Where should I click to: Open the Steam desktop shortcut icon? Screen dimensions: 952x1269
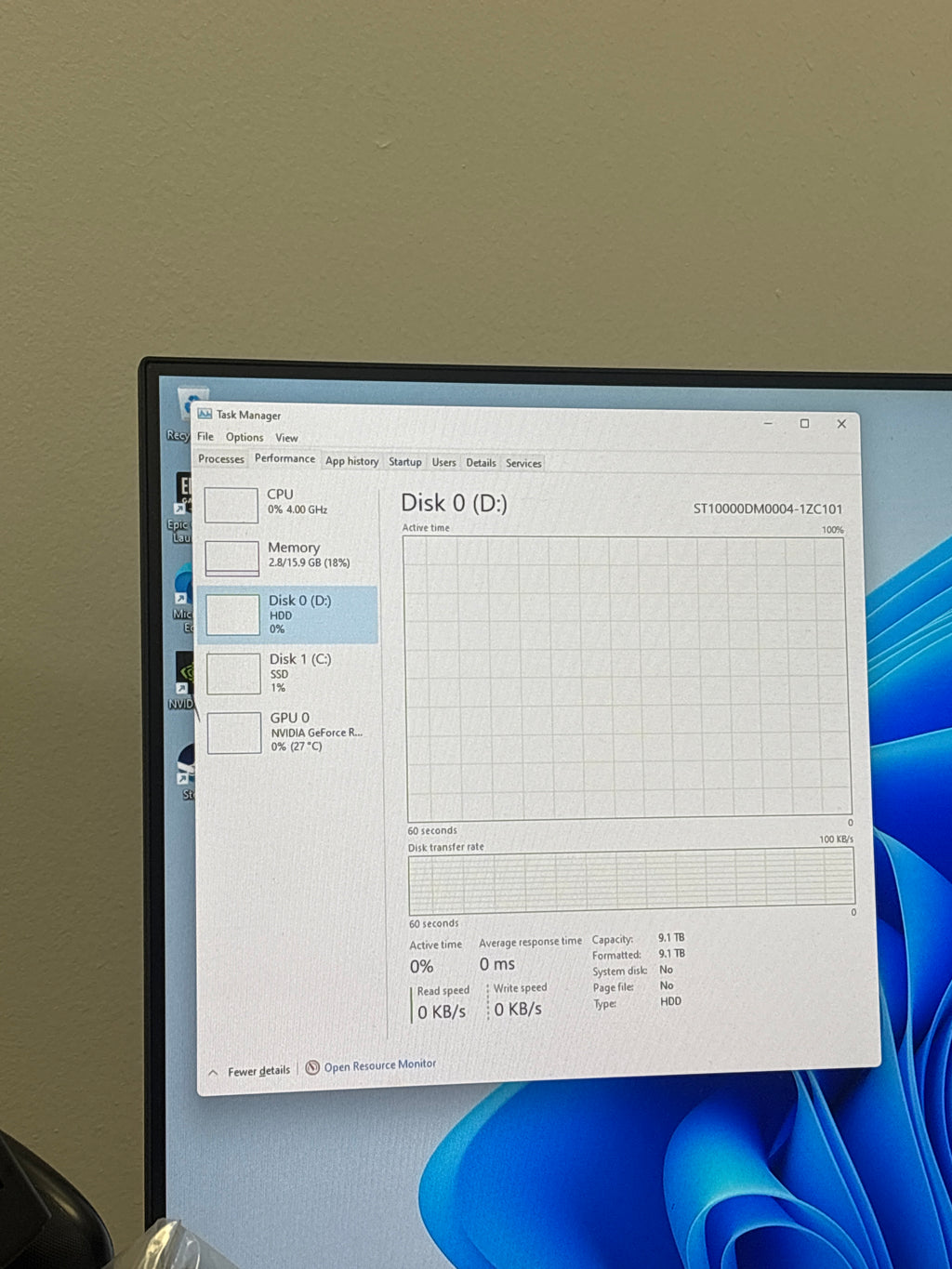(x=188, y=771)
